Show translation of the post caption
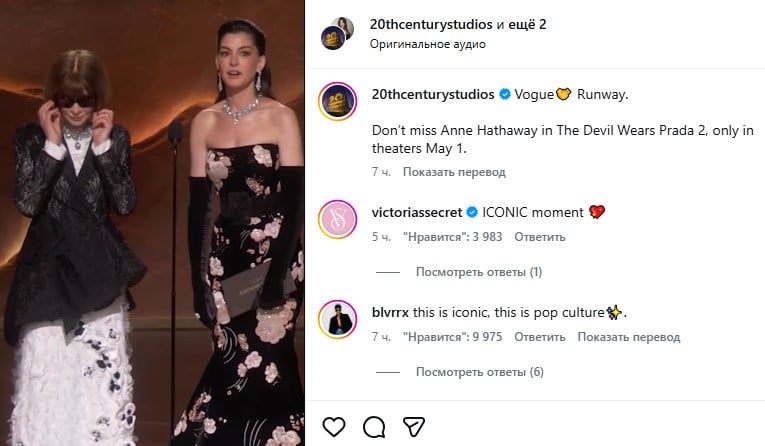765x446 pixels. [454, 172]
